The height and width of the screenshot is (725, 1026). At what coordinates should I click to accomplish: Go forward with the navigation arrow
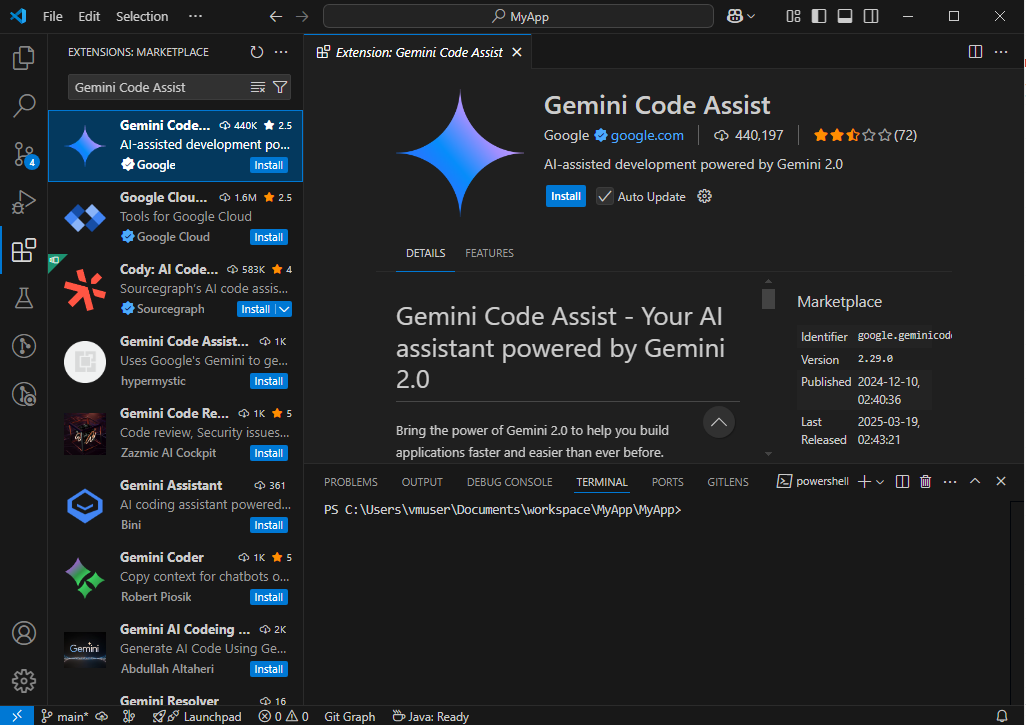pos(302,16)
